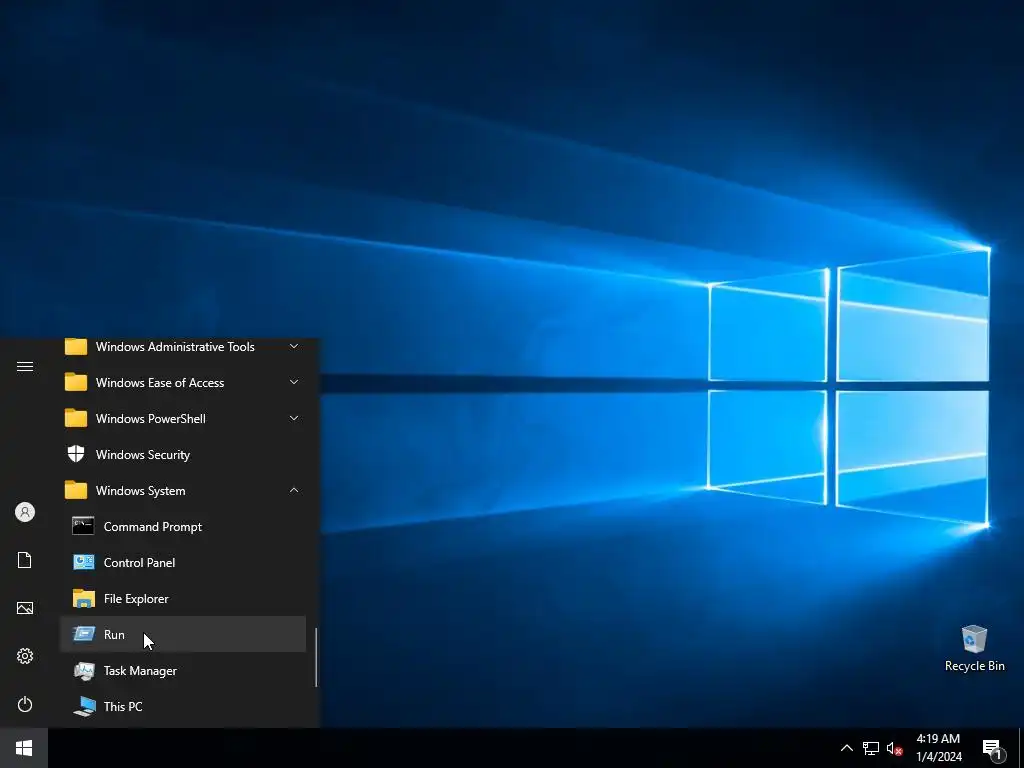Viewport: 1024px width, 768px height.
Task: Click the Power icon in Start sidebar
Action: (25, 704)
